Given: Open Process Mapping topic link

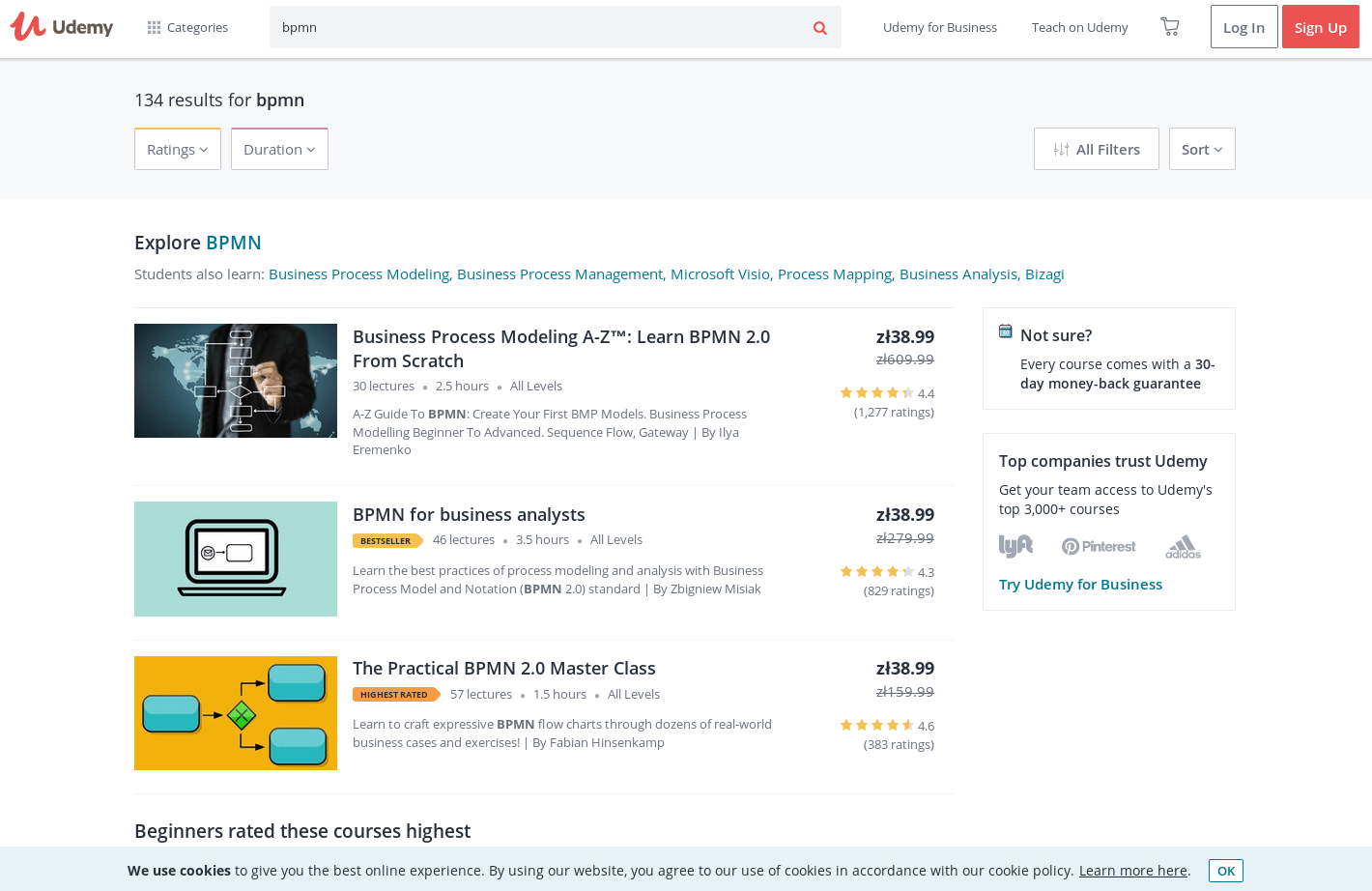Looking at the screenshot, I should tap(835, 274).
